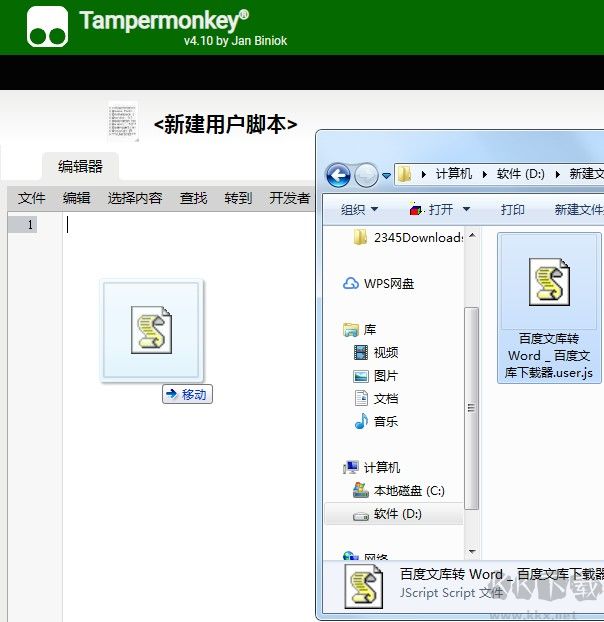Click the navigation pane scrollbar thumb
This screenshot has height=622, width=604.
tap(471, 408)
